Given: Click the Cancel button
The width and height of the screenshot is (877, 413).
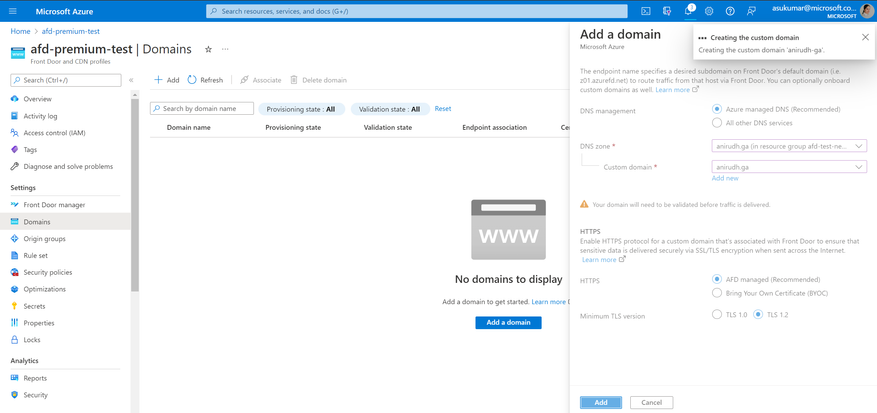Looking at the screenshot, I should [x=652, y=402].
